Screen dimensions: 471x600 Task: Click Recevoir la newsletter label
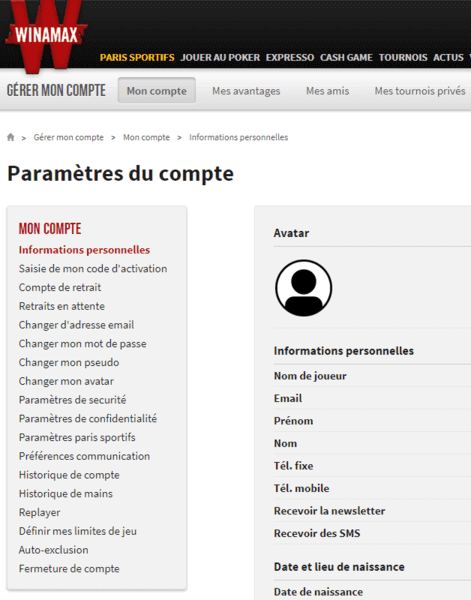[329, 511]
